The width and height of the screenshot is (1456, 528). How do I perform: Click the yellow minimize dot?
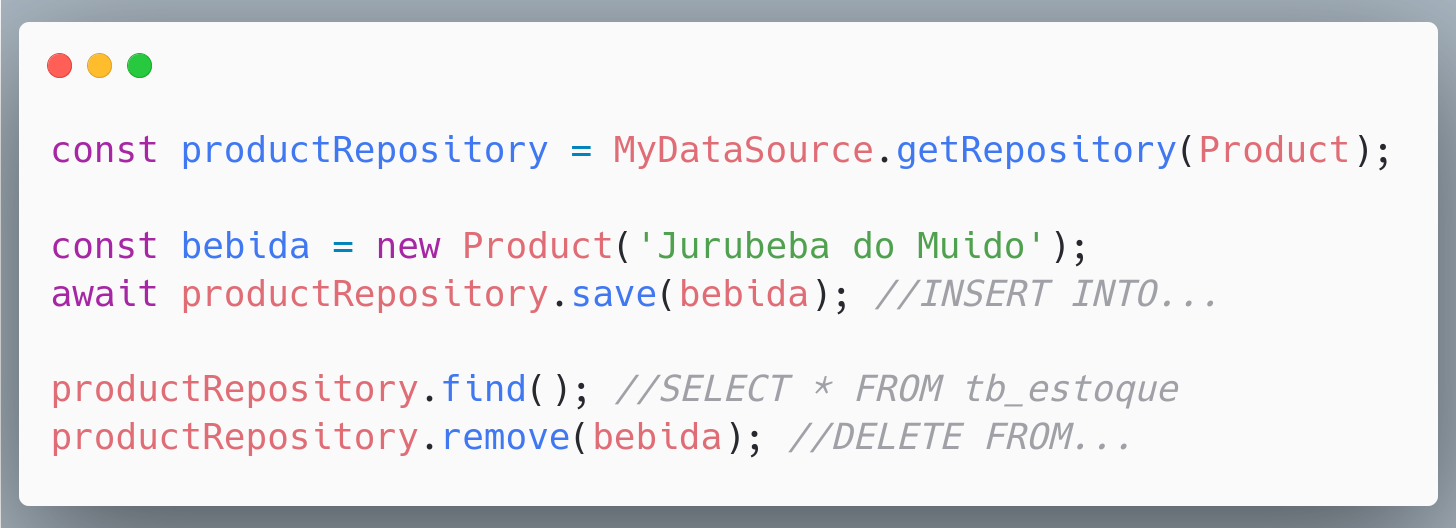[100, 66]
